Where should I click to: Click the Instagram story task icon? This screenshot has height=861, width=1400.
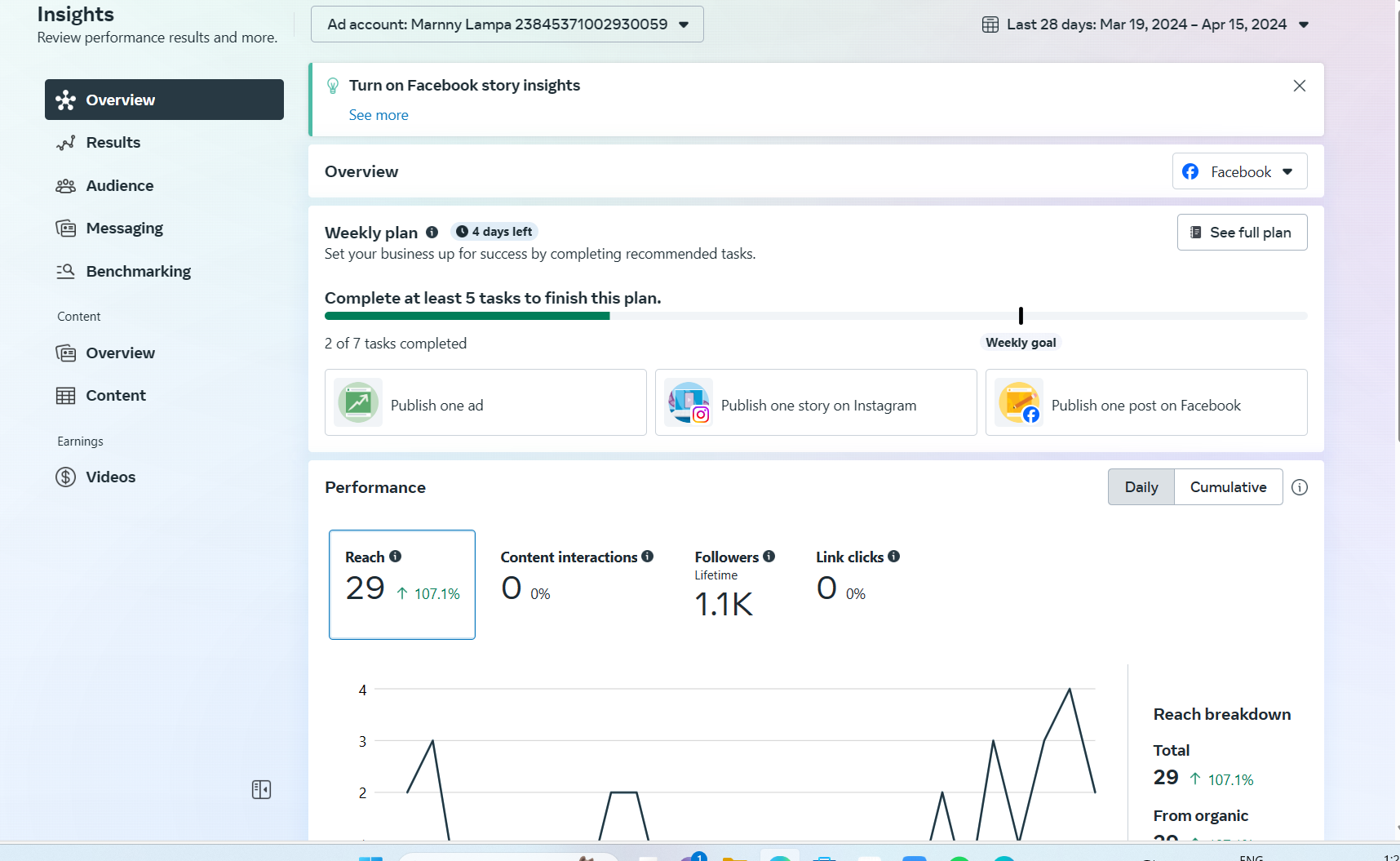pos(689,402)
